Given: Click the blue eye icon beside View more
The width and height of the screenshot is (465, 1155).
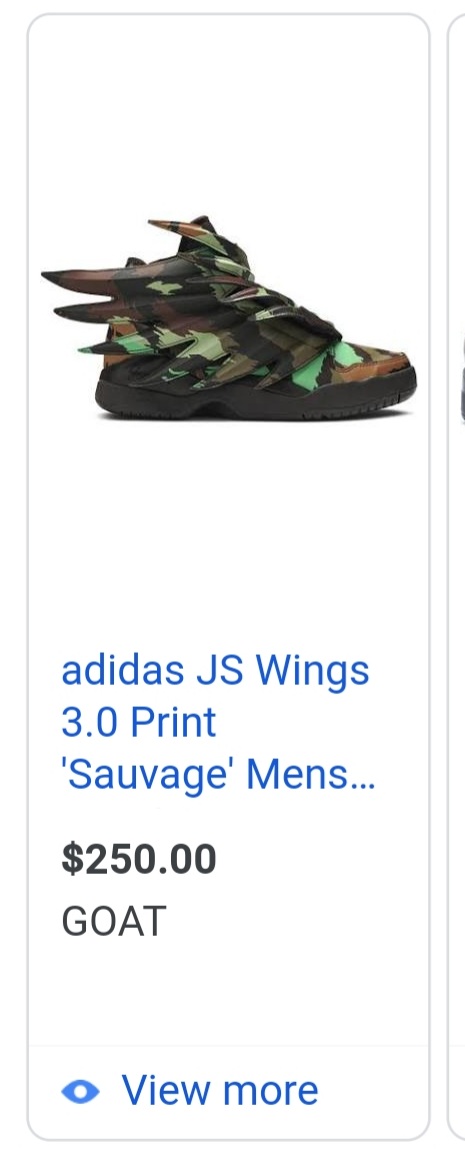Looking at the screenshot, I should coord(80,1091).
